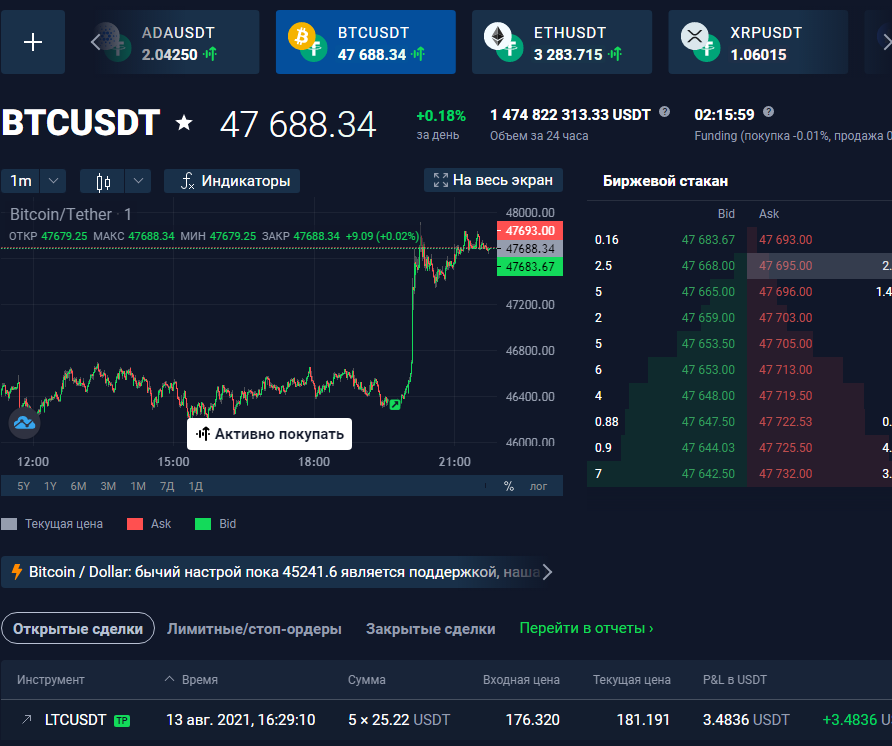Open the Bitcoin / Dollar news headline

[284, 572]
